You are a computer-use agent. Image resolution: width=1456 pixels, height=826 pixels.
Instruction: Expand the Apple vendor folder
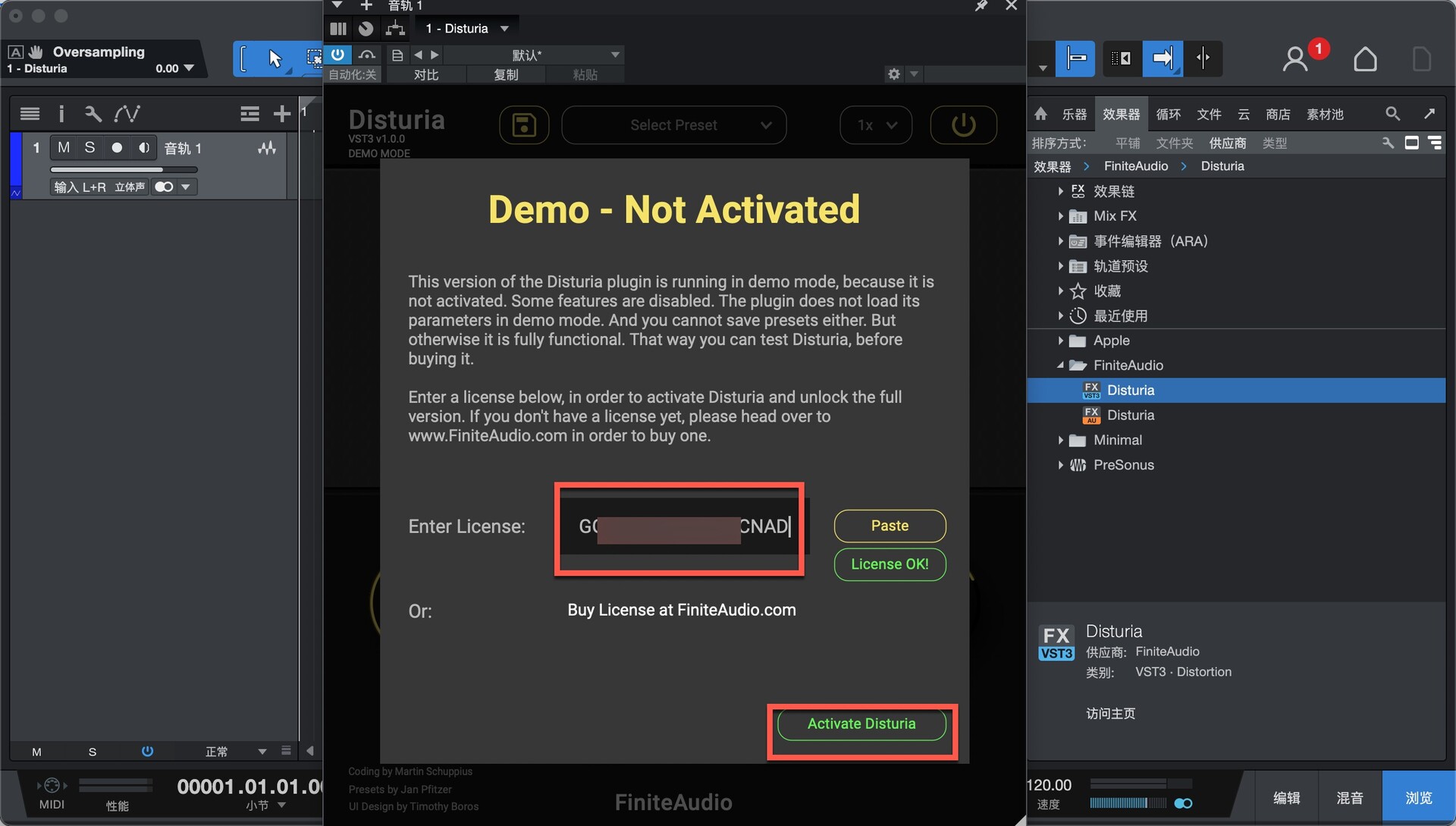click(1060, 341)
